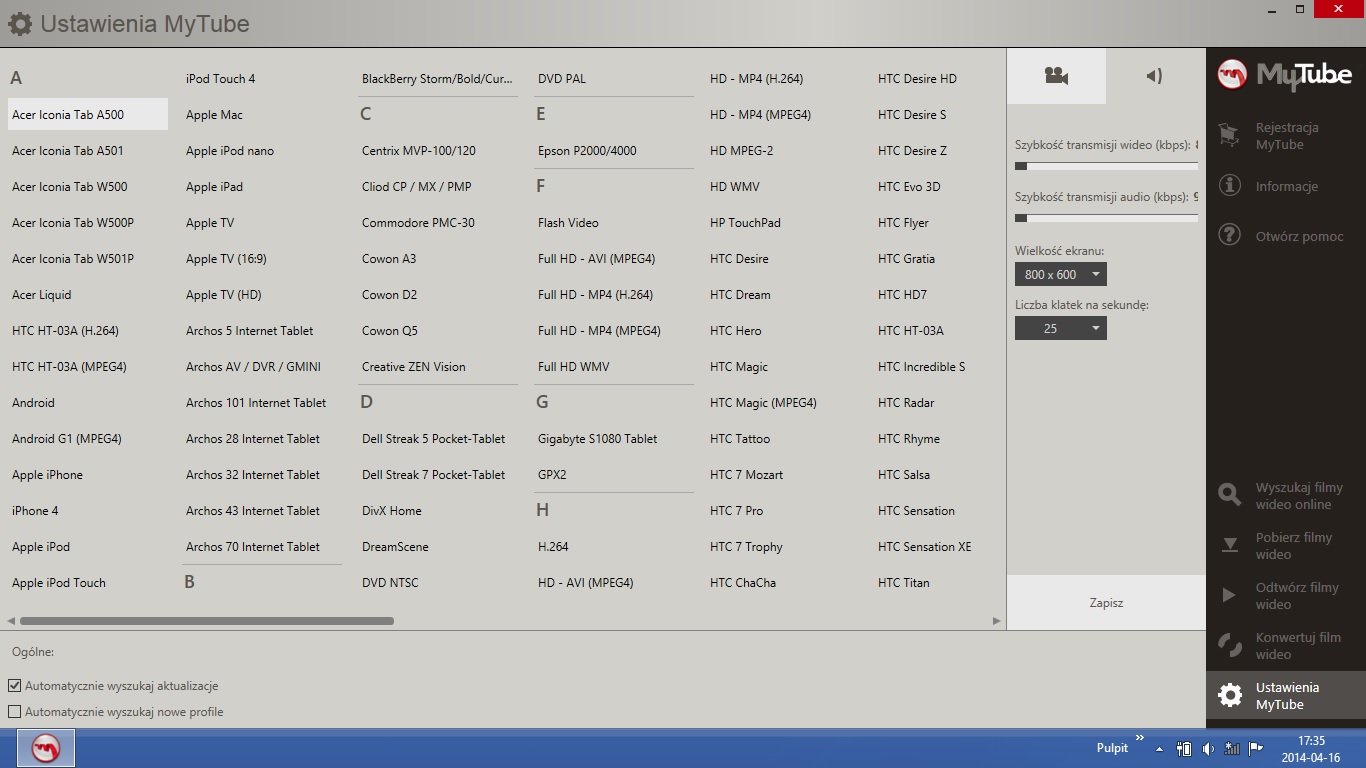This screenshot has height=768, width=1366.
Task: Click MyTube app icon in taskbar
Action: click(46, 748)
